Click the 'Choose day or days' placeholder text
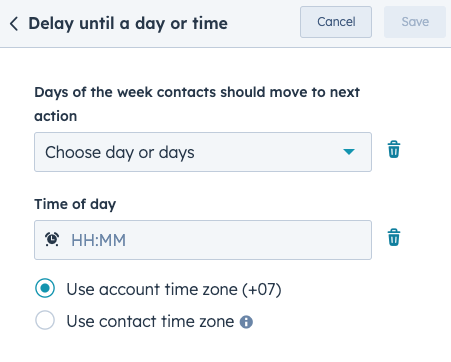Image resolution: width=451 pixels, height=362 pixels. pos(120,153)
